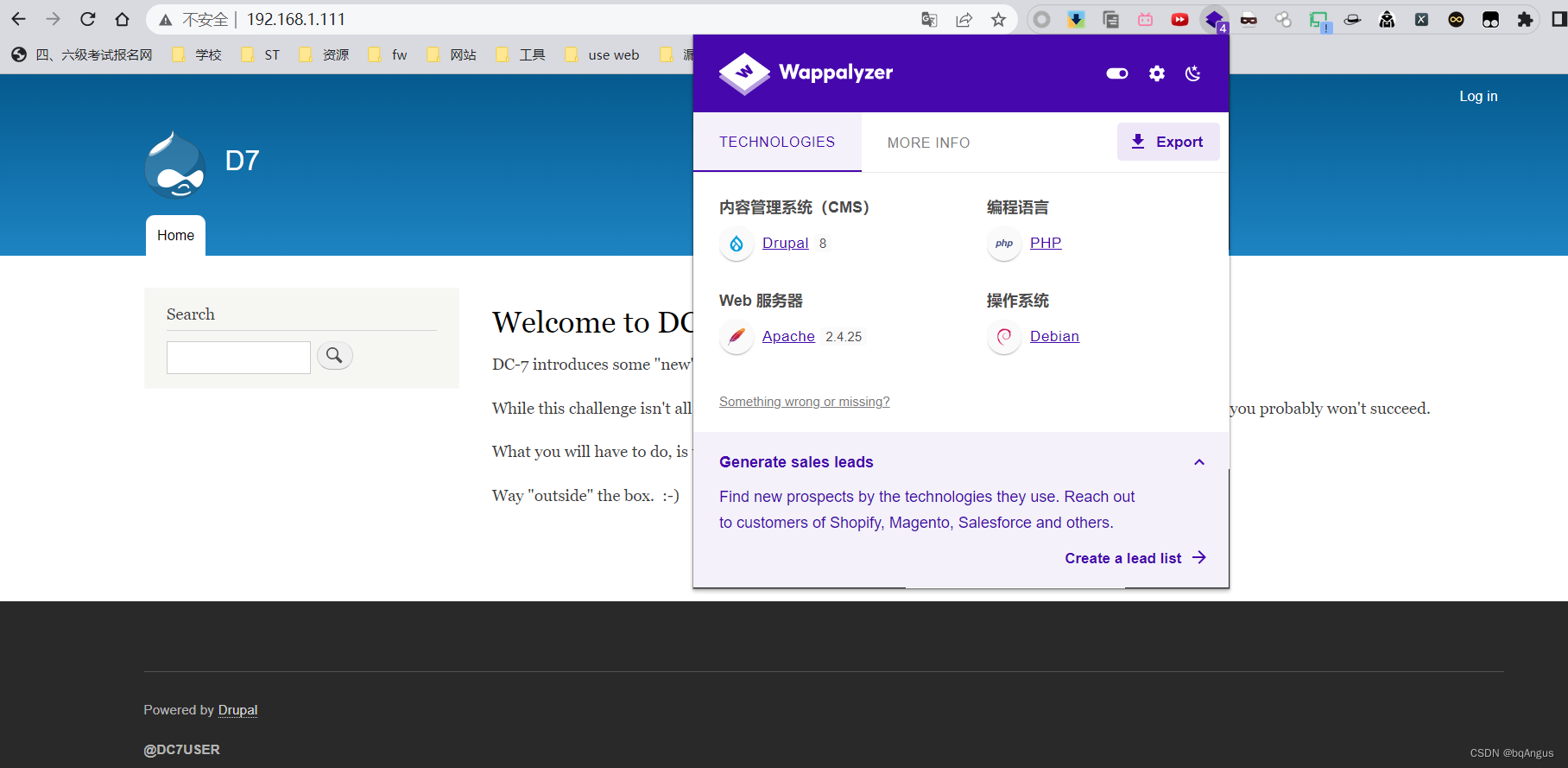Open the green screen extension with alert

pos(1318,21)
